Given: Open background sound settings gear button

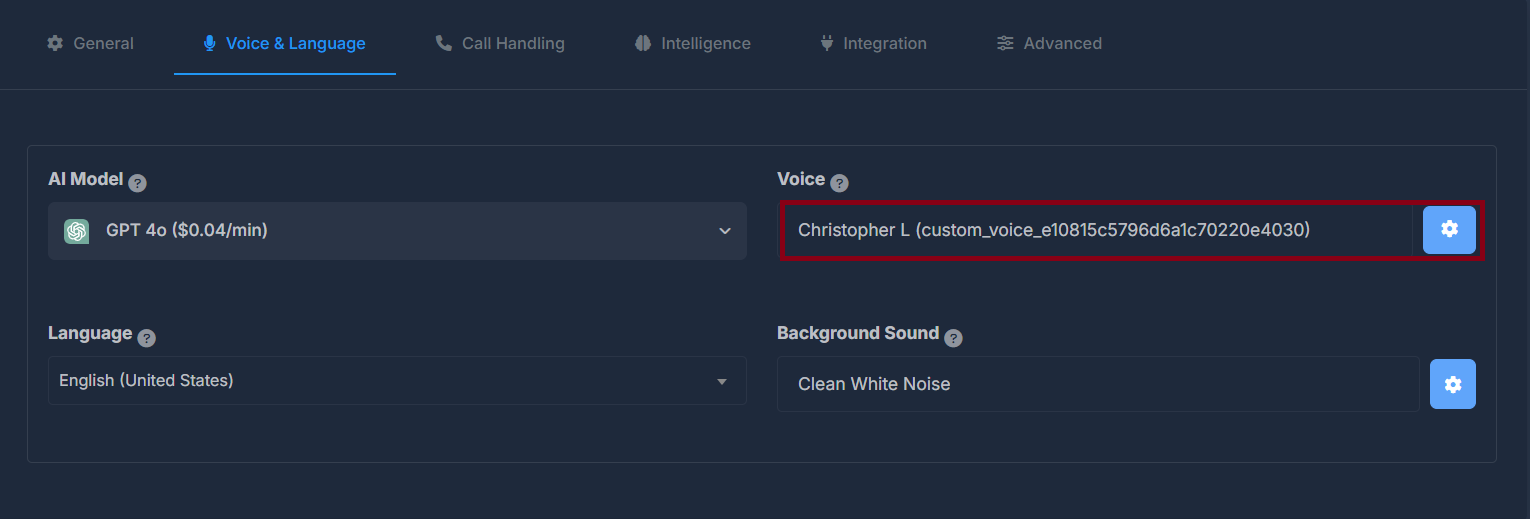Looking at the screenshot, I should tap(1453, 384).
